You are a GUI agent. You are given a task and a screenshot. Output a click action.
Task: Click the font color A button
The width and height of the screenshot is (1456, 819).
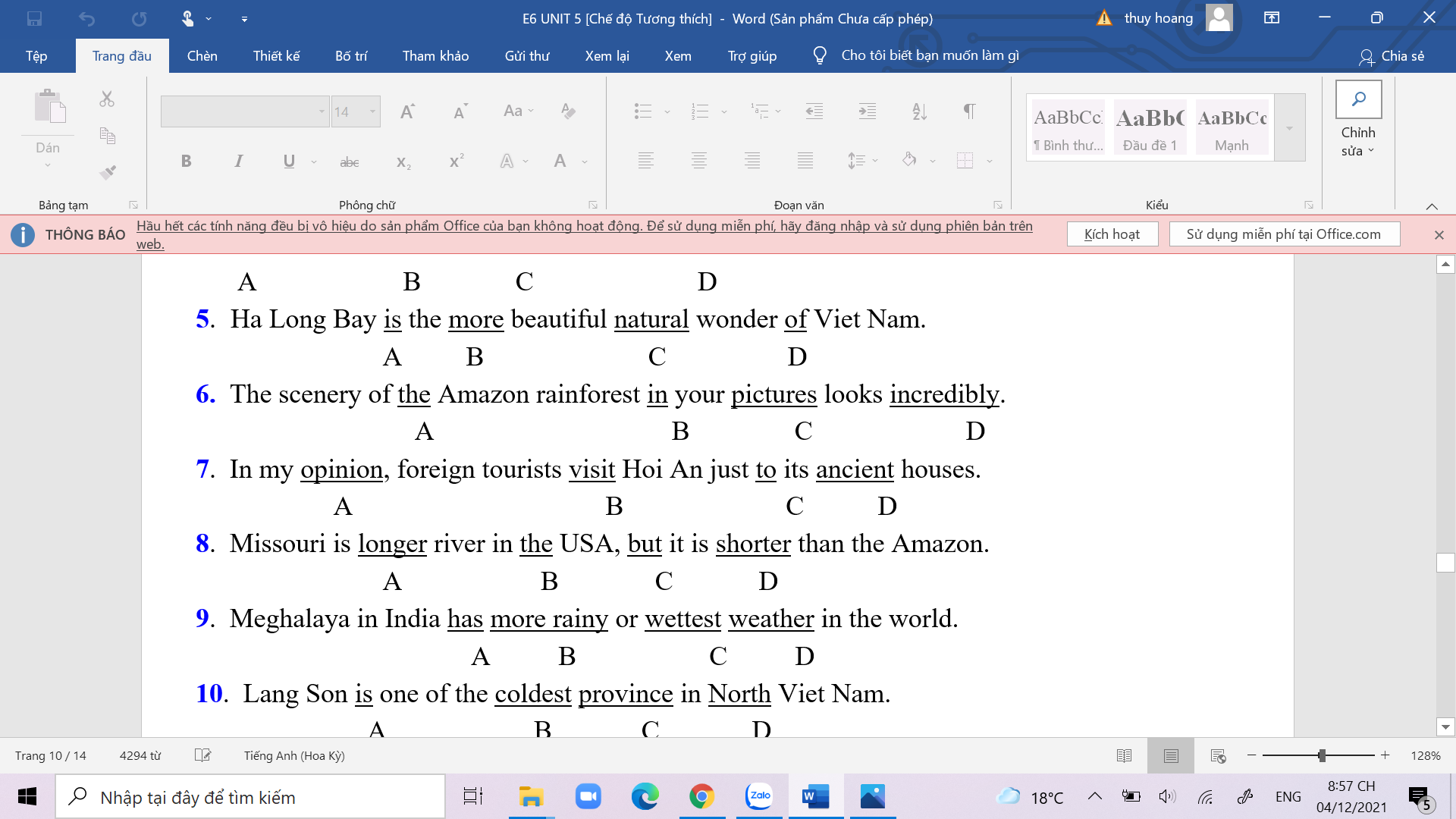[560, 161]
